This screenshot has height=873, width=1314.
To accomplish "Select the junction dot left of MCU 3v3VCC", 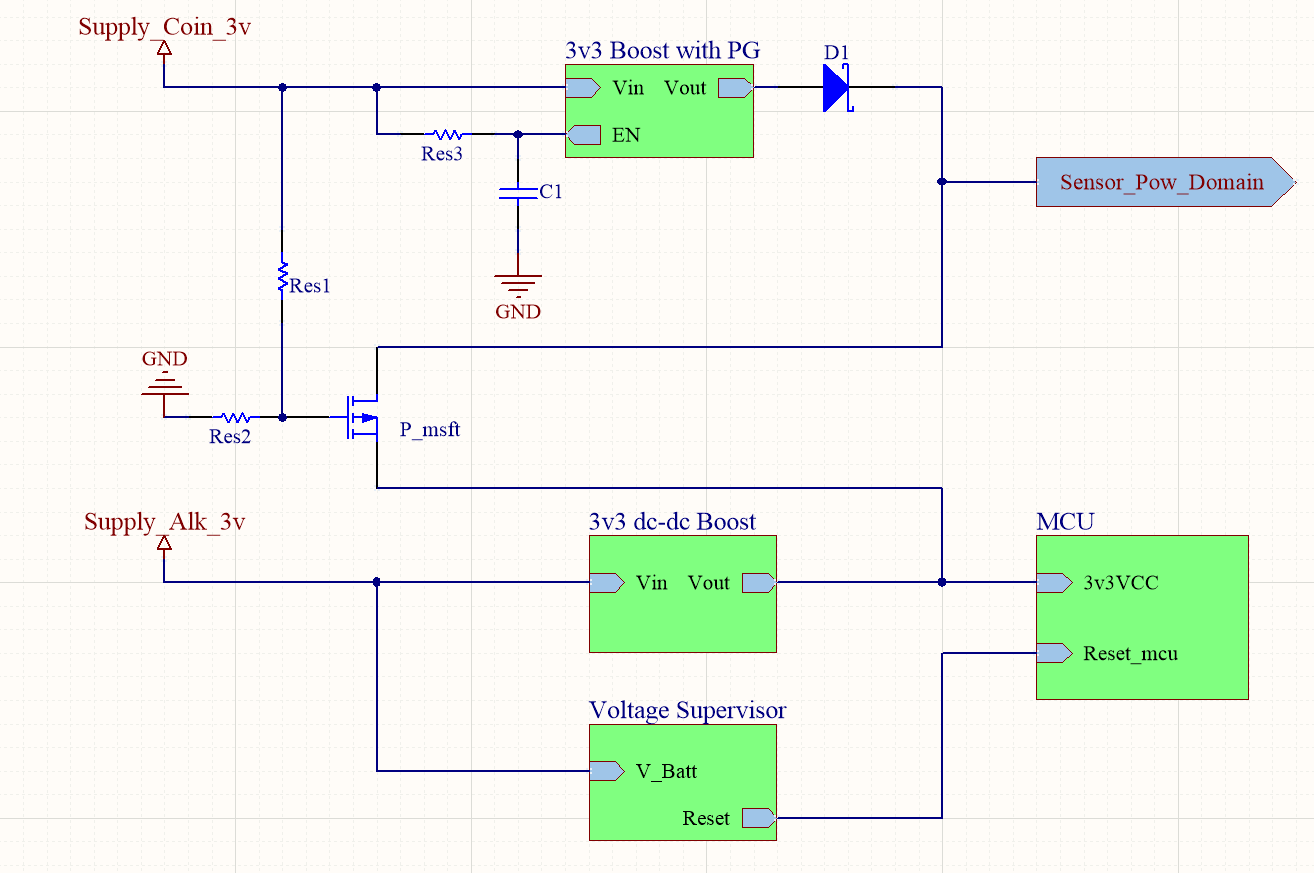I will [x=941, y=582].
